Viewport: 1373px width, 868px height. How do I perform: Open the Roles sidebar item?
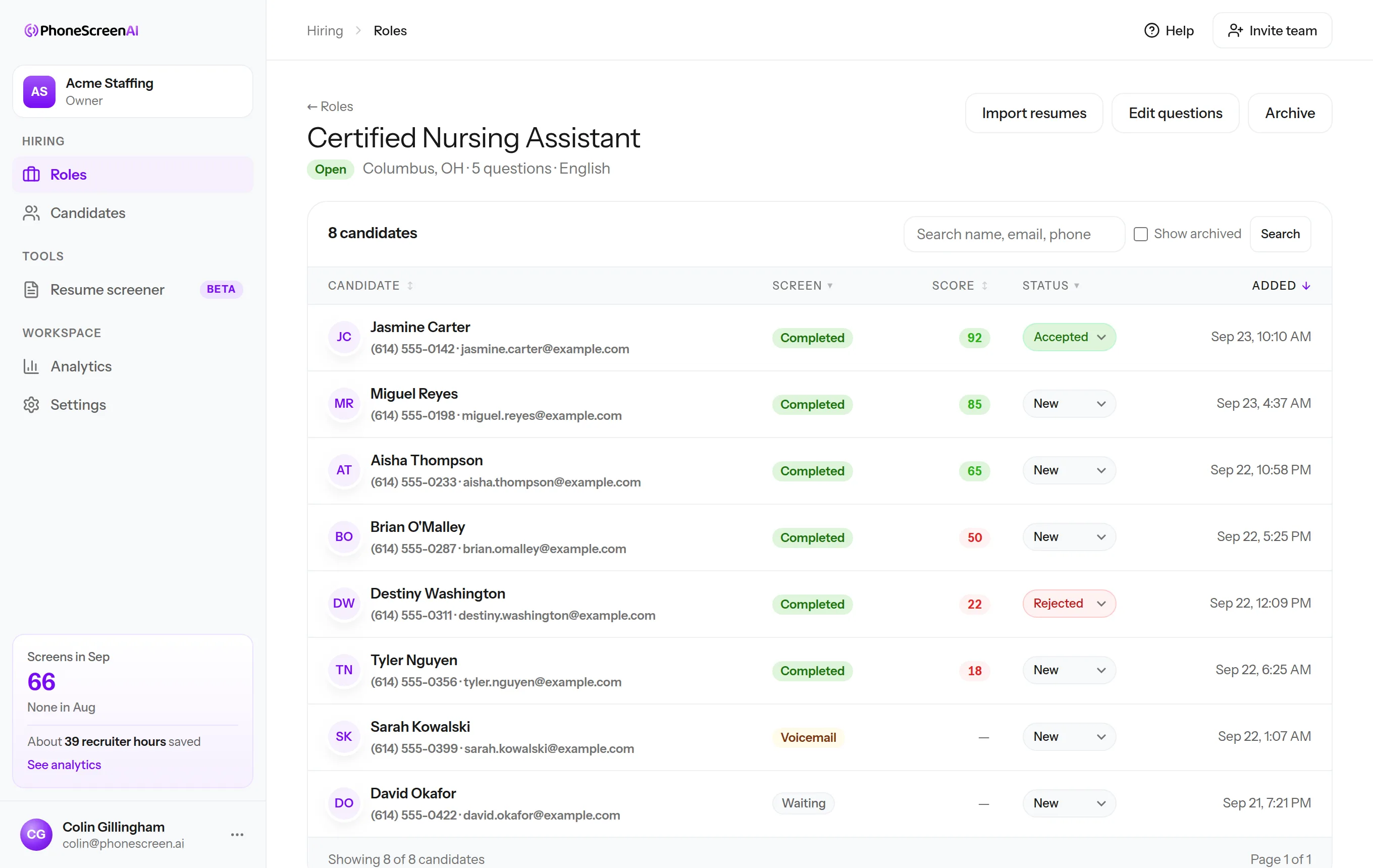click(x=132, y=175)
